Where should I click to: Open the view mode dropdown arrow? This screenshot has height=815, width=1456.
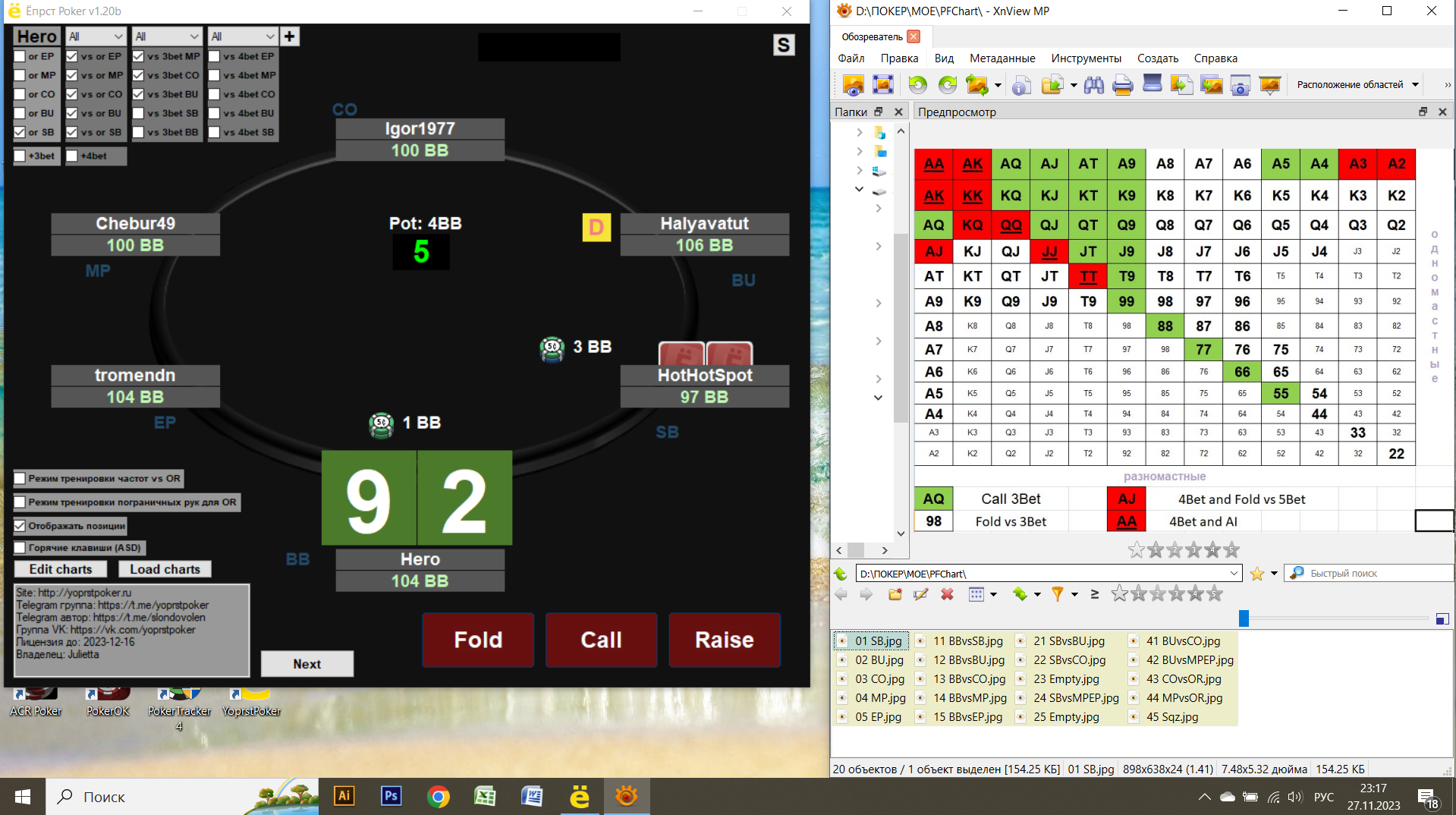point(993,594)
